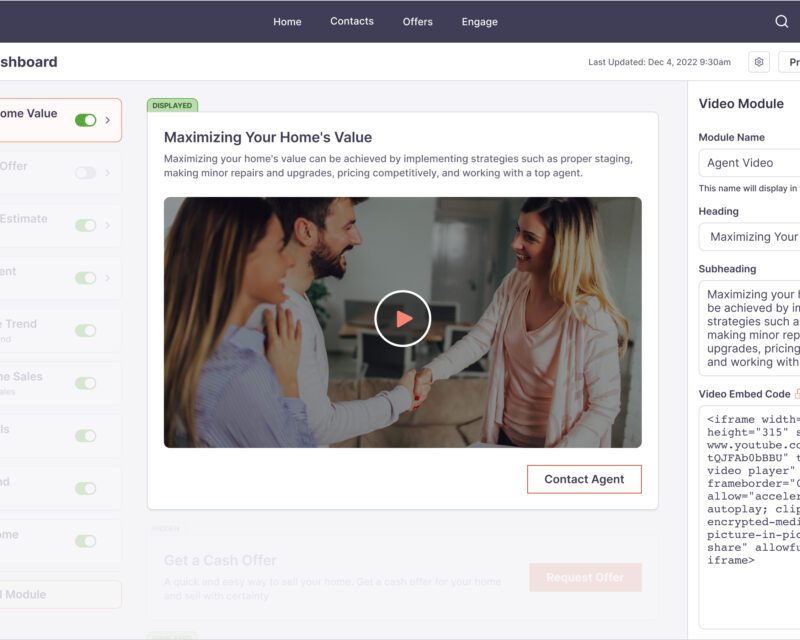Viewport: 800px width, 640px height.
Task: Turn off the Home Value module toggle
Action: tap(86, 120)
